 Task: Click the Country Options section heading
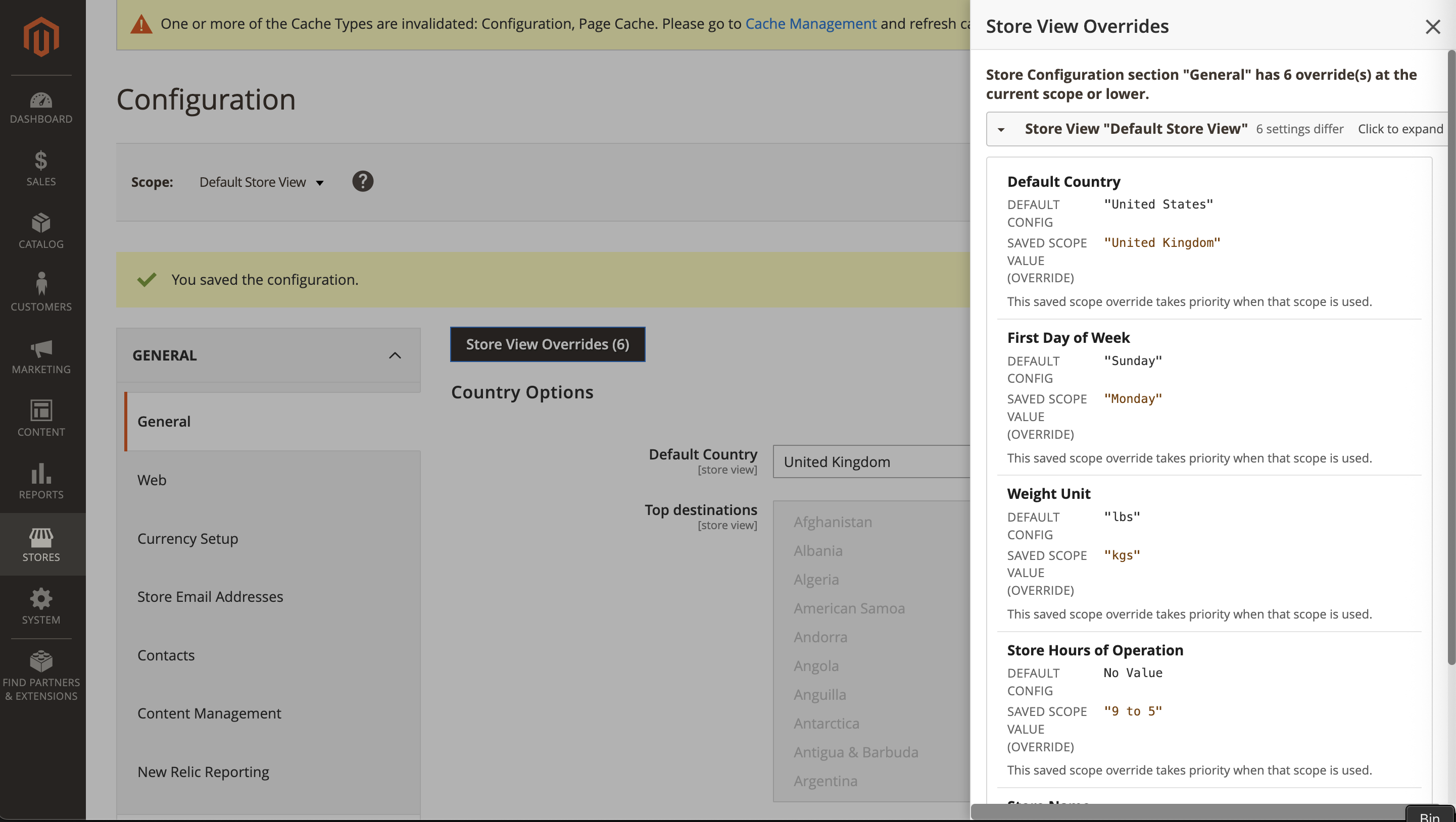(522, 392)
